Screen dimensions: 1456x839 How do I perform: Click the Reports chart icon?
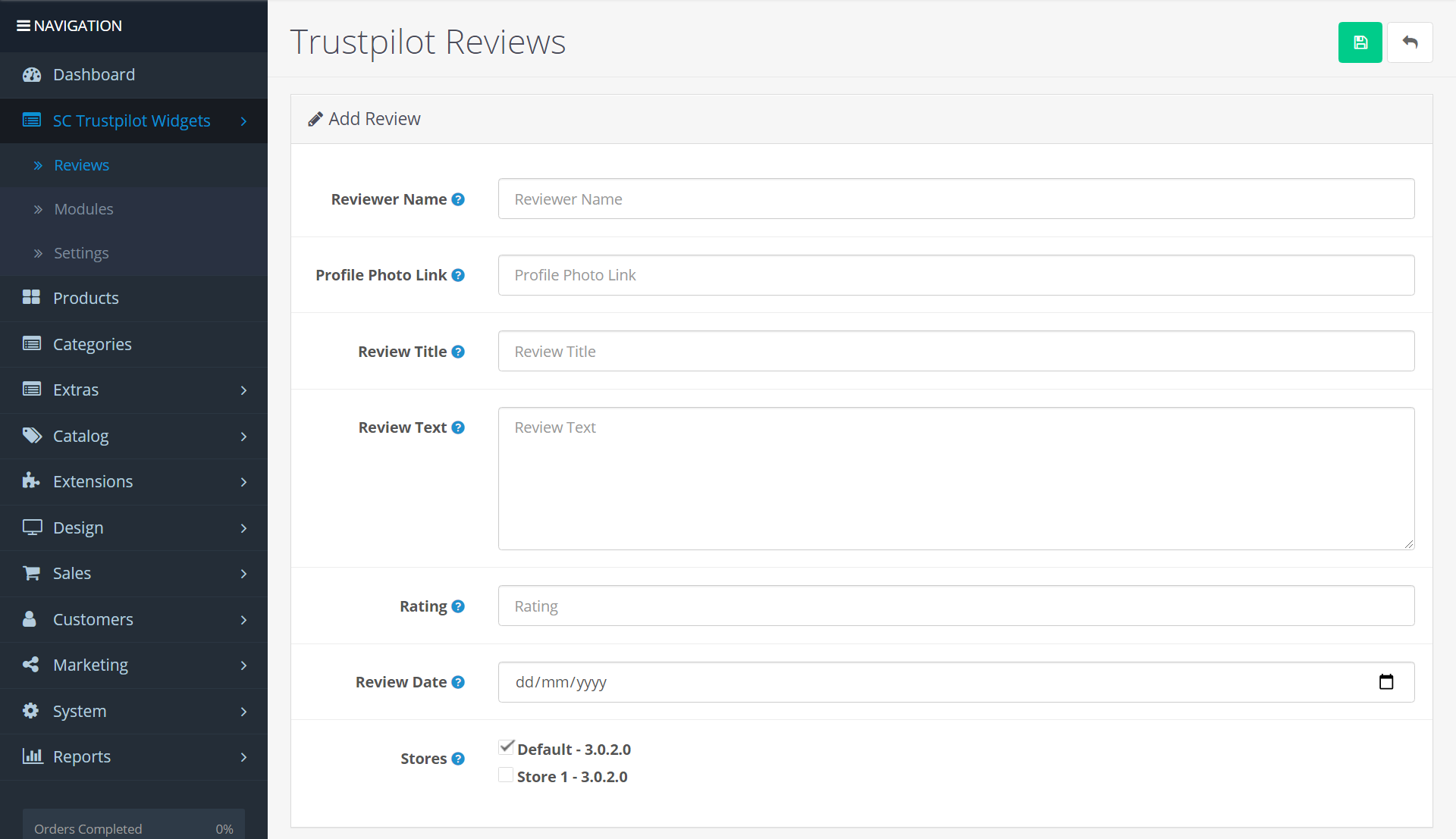coord(33,756)
